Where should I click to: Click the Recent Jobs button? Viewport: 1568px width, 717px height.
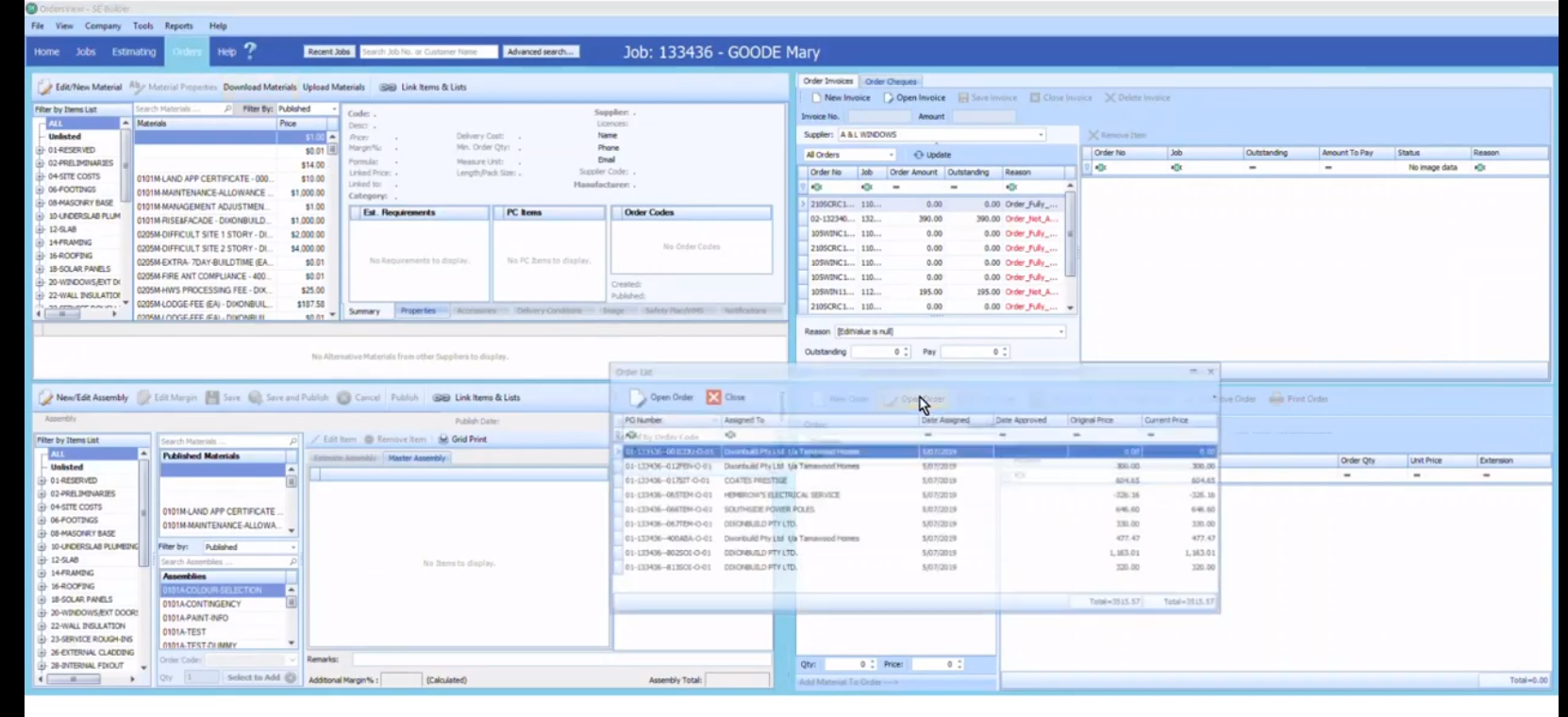point(328,52)
